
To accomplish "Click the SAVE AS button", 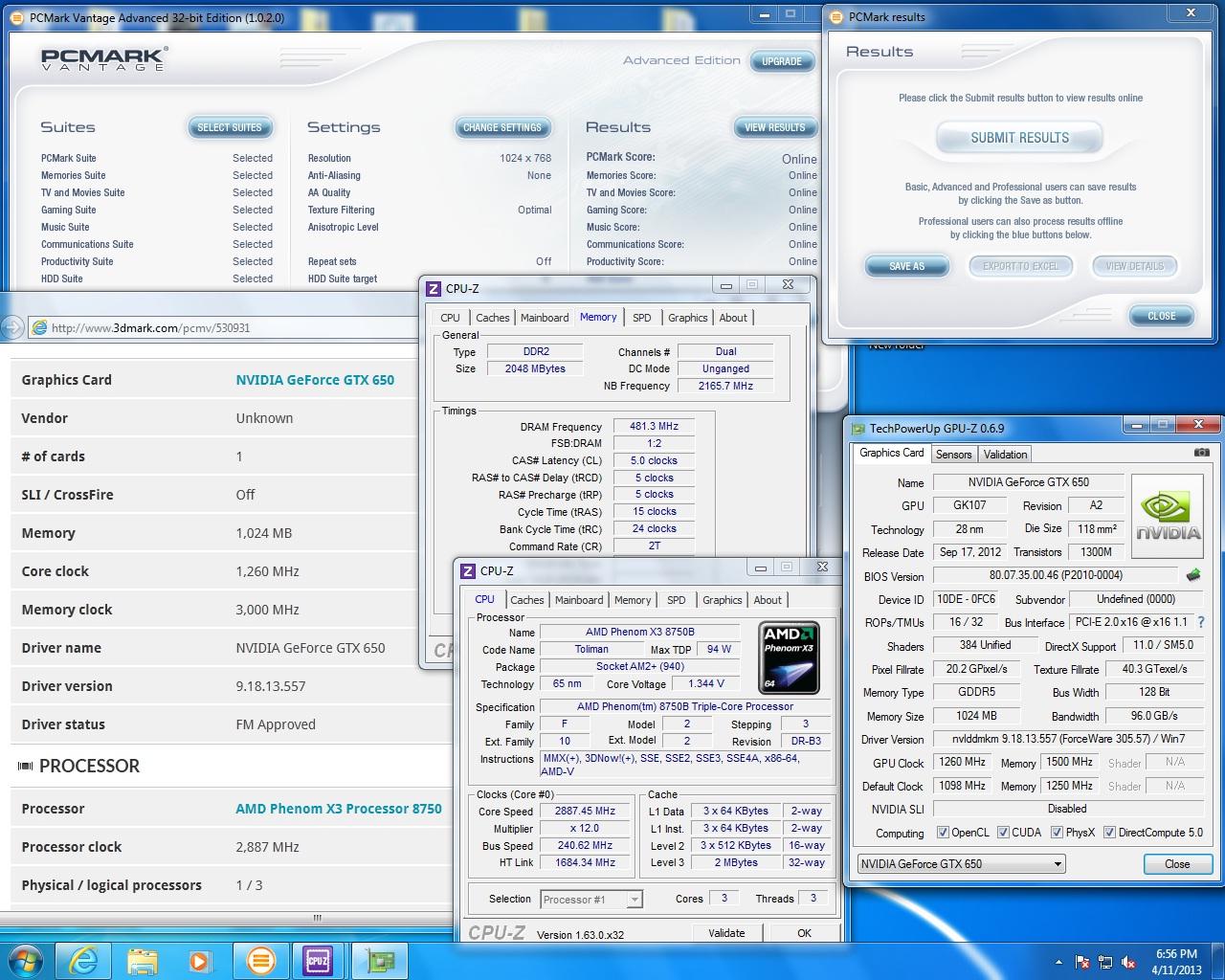I will point(906,266).
